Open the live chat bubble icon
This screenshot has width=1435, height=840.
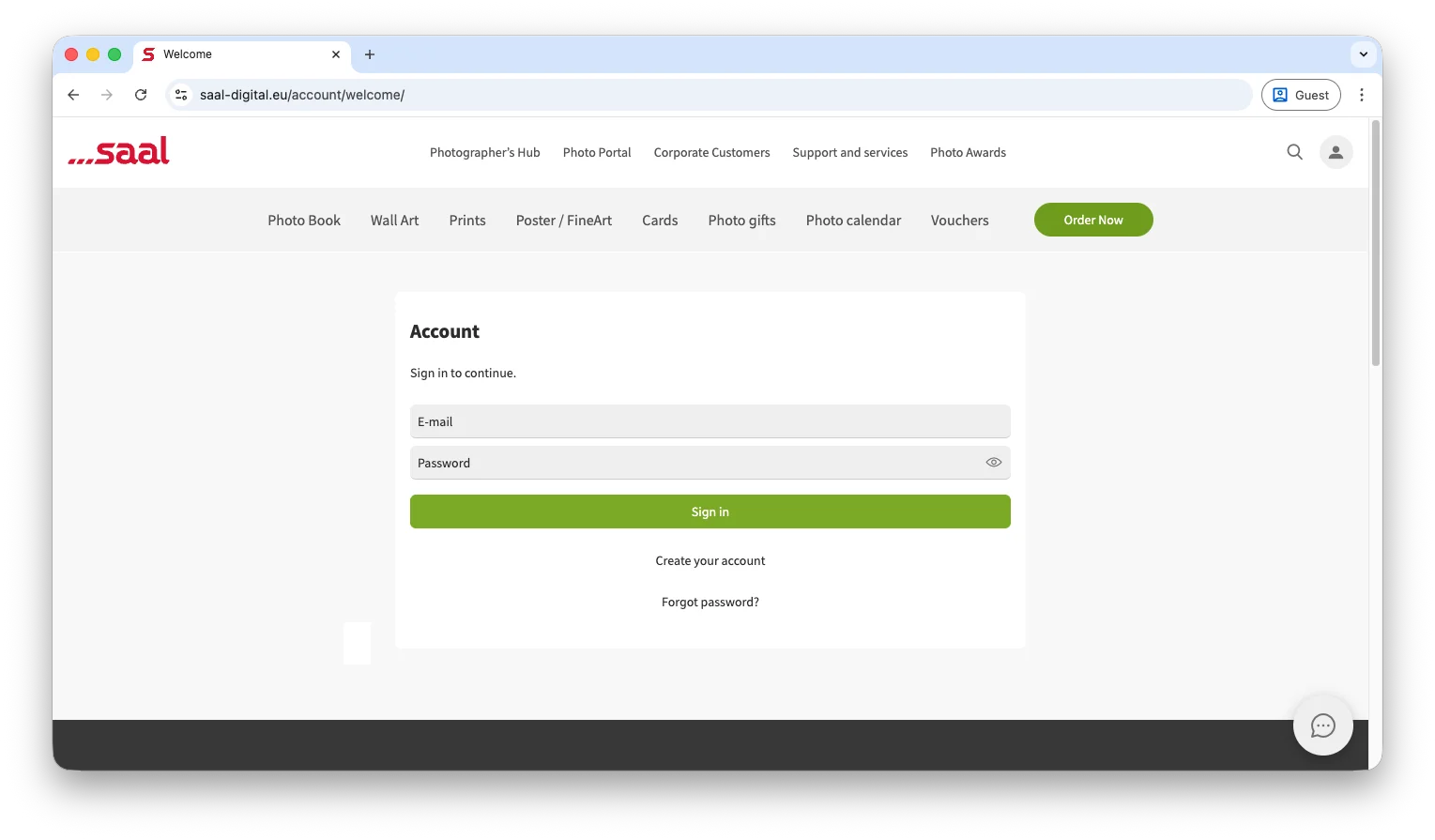pos(1322,725)
